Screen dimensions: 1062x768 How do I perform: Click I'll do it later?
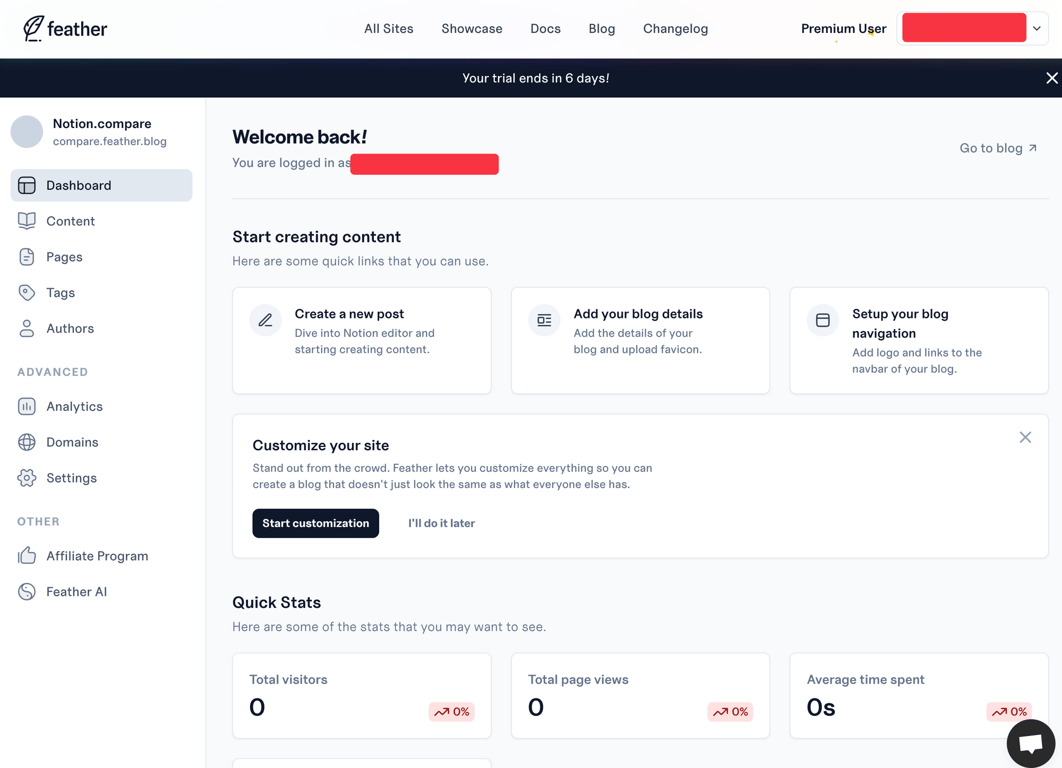coord(442,524)
